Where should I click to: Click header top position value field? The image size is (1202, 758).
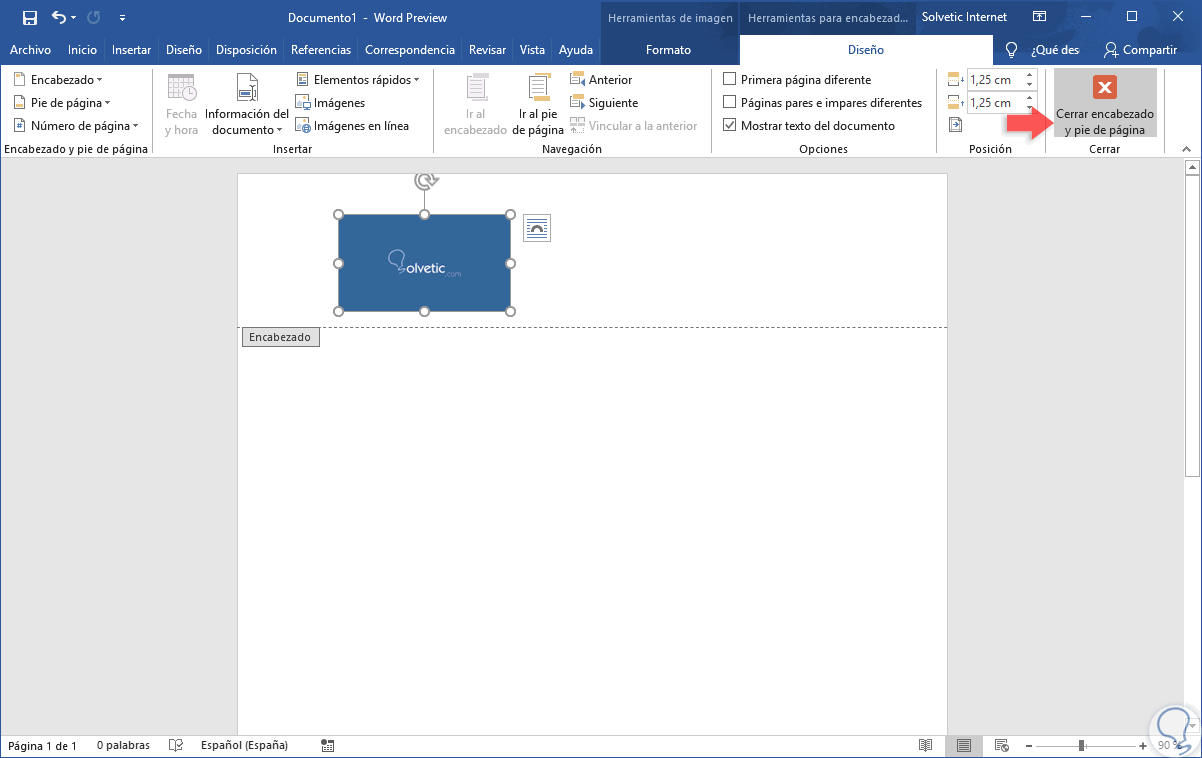(995, 79)
